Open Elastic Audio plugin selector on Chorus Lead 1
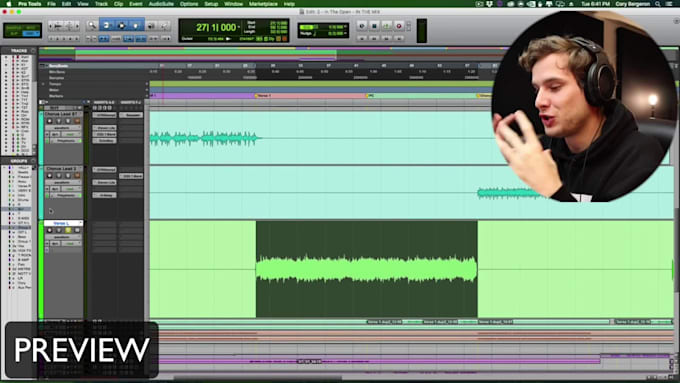The width and height of the screenshot is (680, 383). tap(66, 141)
